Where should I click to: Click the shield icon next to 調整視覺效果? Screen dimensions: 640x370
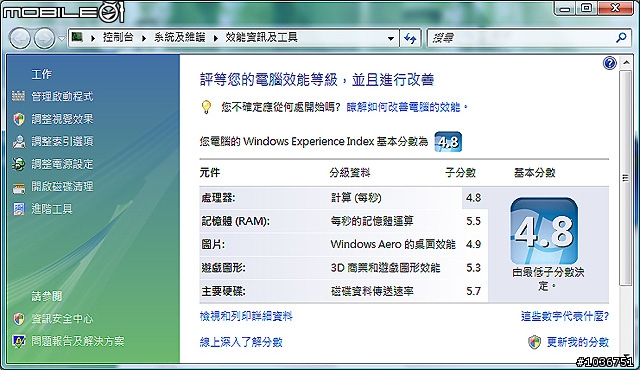[19, 119]
